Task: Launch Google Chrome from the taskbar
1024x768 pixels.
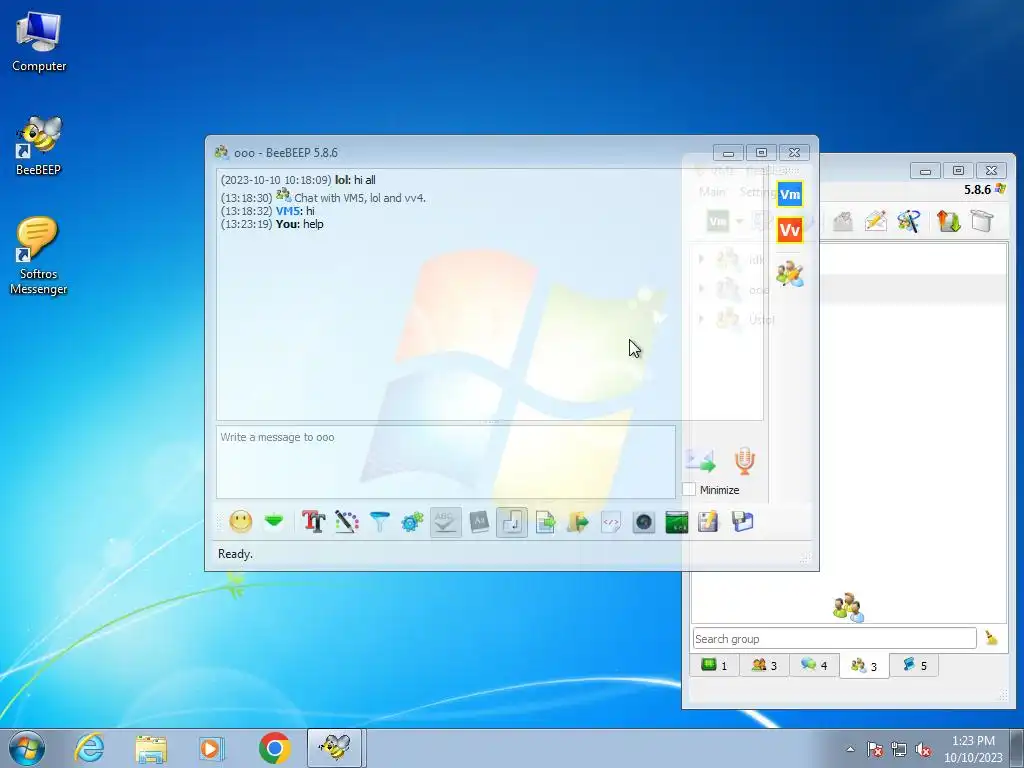Action: point(274,748)
